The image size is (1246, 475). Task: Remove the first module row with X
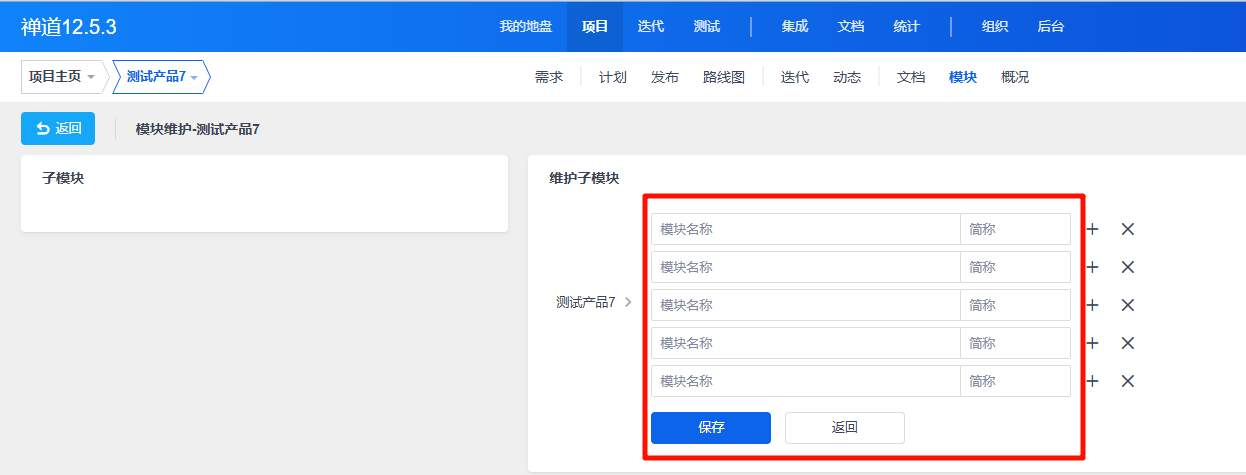click(1128, 229)
